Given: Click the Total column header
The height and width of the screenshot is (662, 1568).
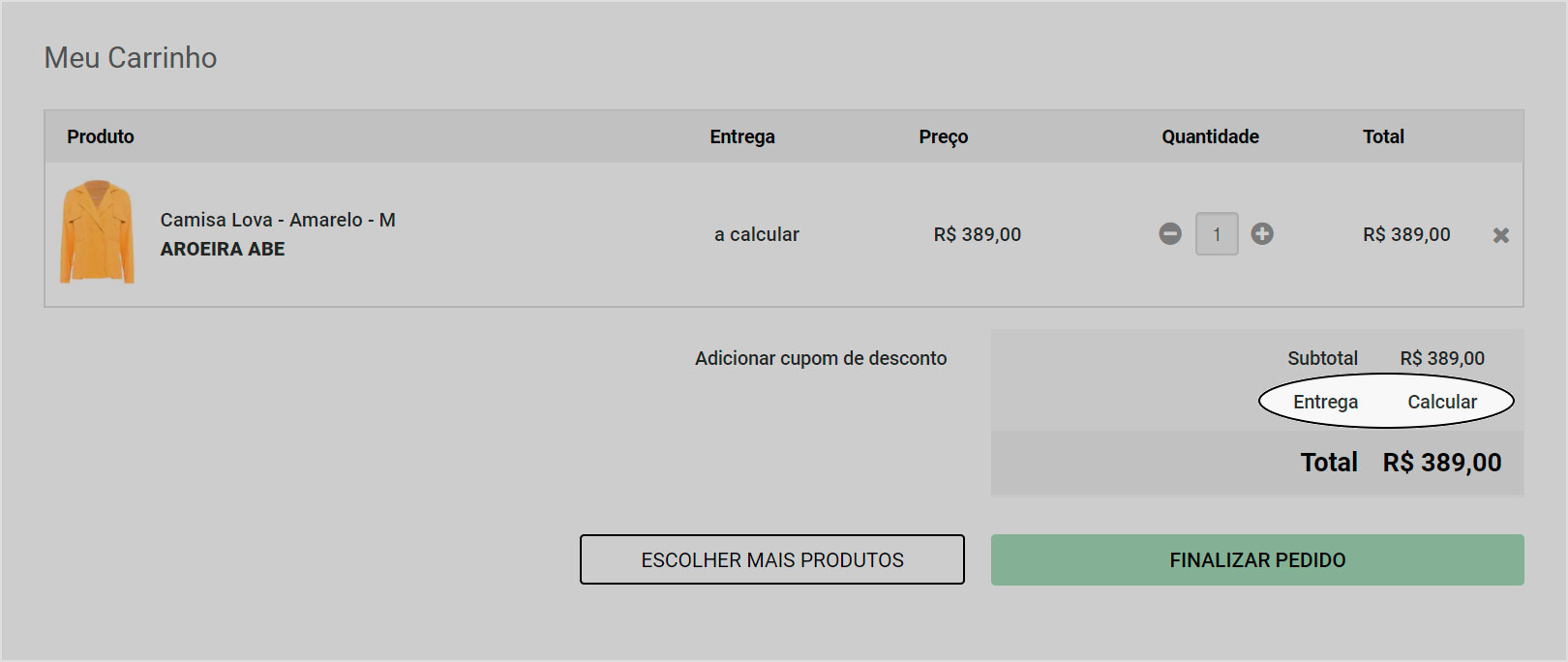Looking at the screenshot, I should (x=1383, y=136).
